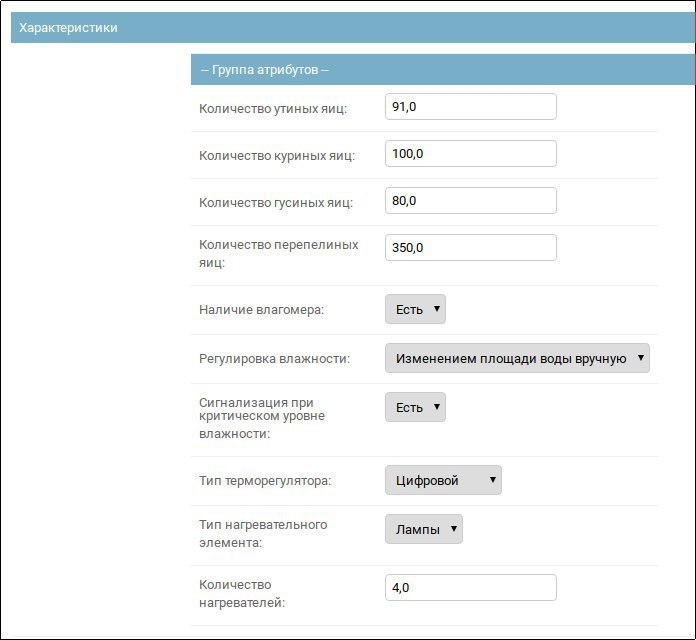Viewport: 696px width, 640px height.
Task: Open the Регулировка влажности dropdown
Action: (517, 358)
